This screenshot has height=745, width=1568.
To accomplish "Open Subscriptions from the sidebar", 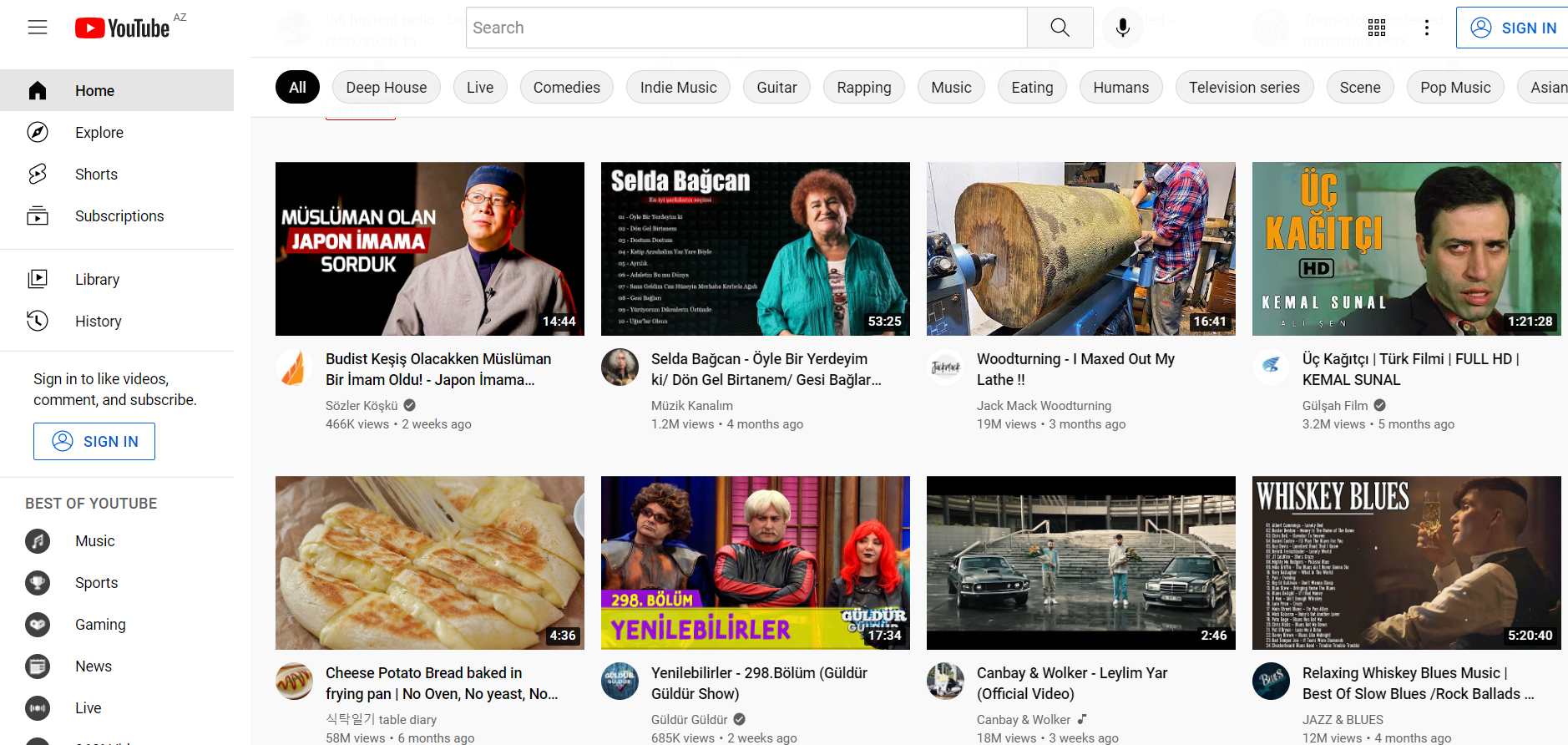I will pyautogui.click(x=117, y=215).
